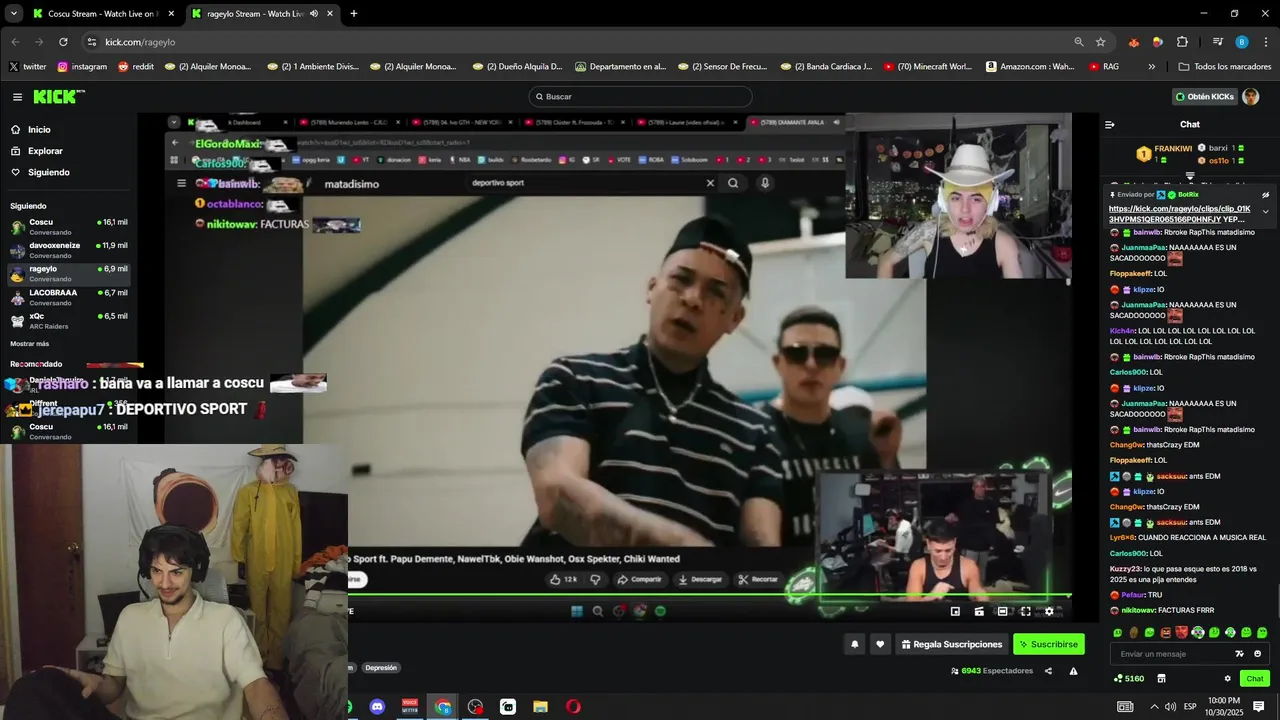Click the Kick logo
Viewport: 1280px width, 720px height.
pos(59,97)
